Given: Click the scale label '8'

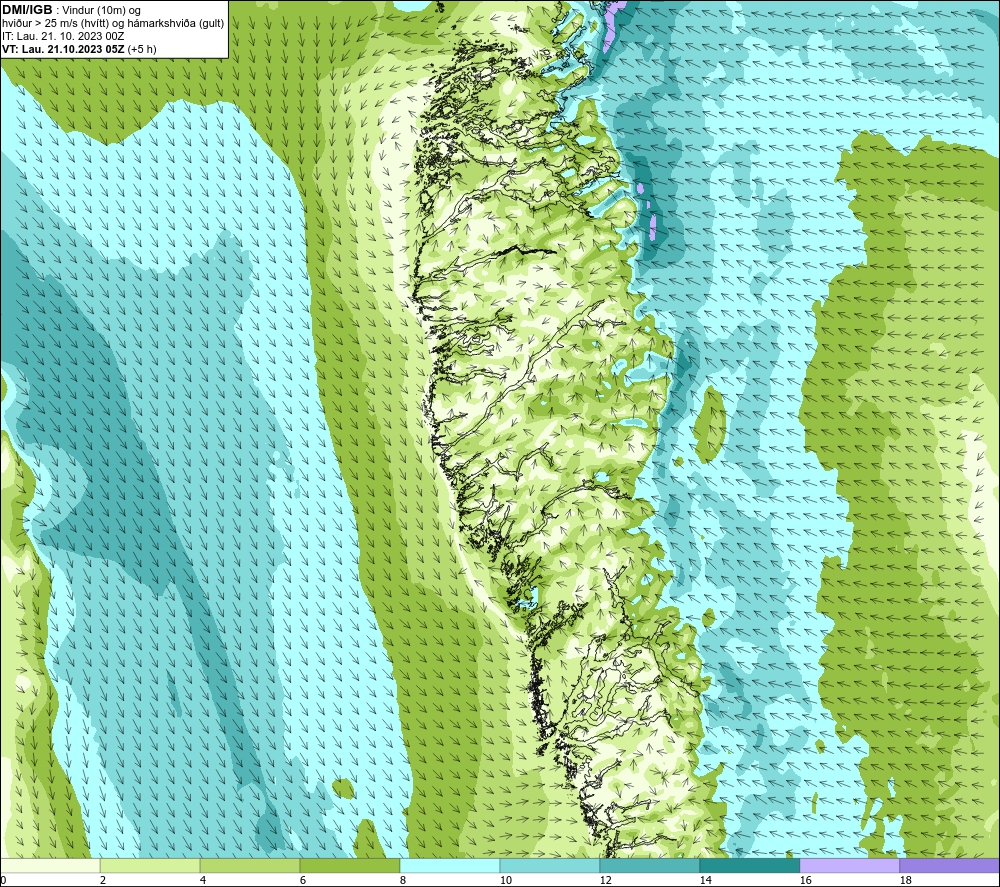Looking at the screenshot, I should [x=402, y=881].
